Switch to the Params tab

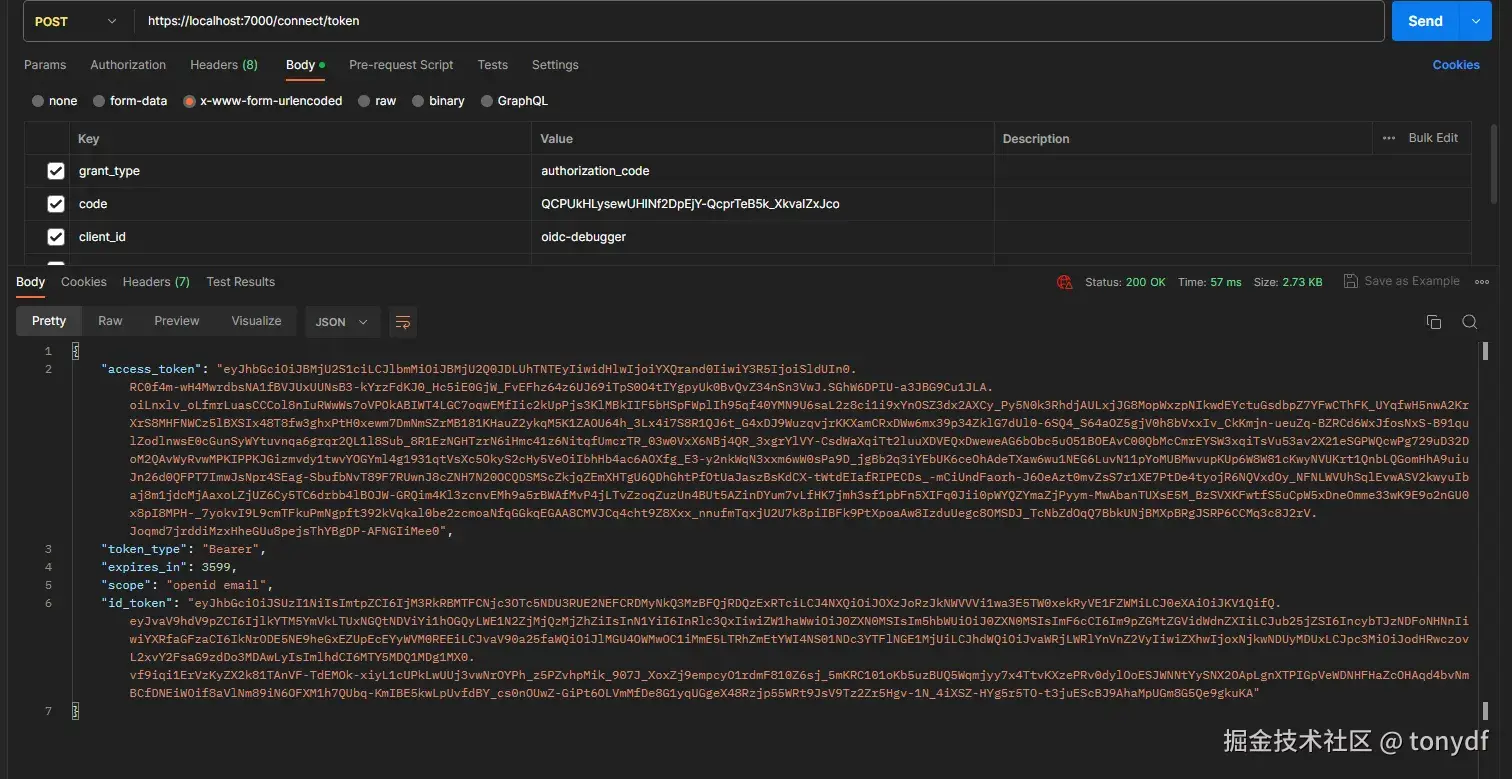click(45, 65)
